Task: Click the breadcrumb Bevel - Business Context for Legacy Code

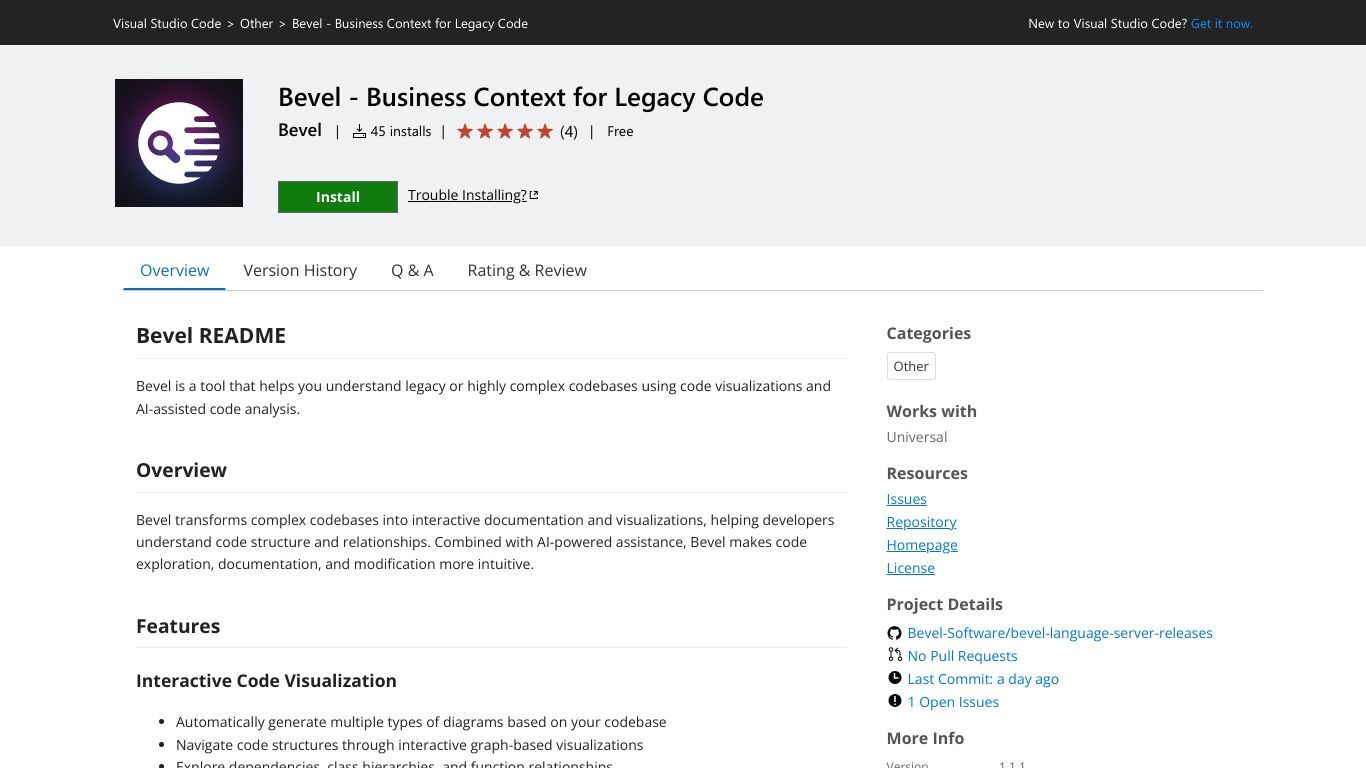Action: [x=410, y=23]
